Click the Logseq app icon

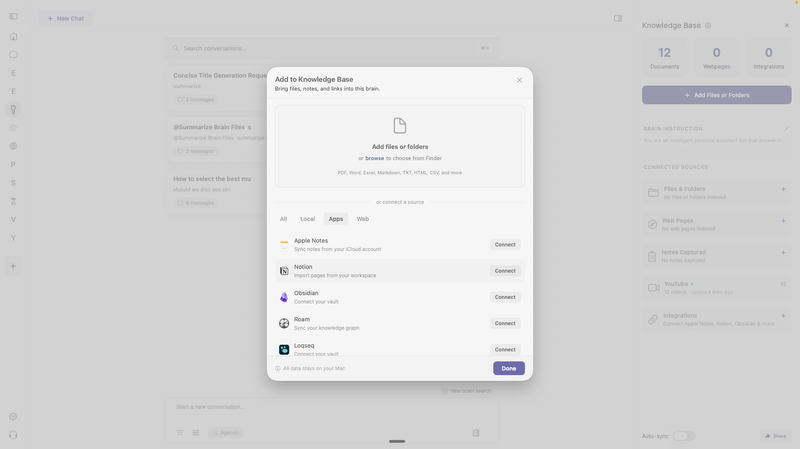click(284, 350)
